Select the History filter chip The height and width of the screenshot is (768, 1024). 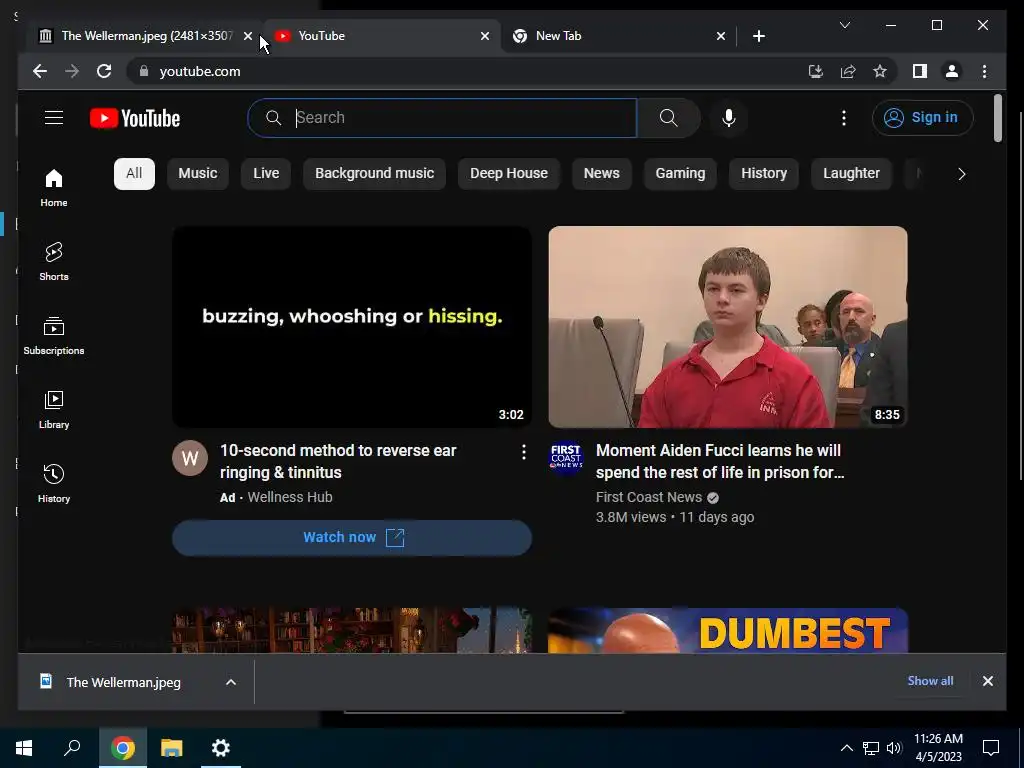coord(763,174)
